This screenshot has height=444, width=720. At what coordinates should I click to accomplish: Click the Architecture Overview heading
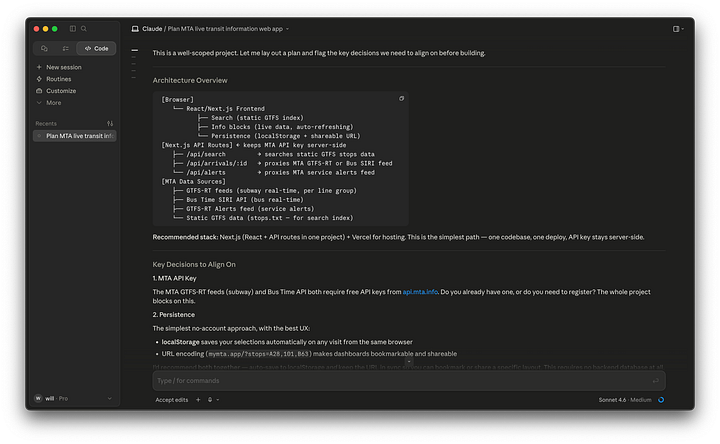tap(190, 80)
